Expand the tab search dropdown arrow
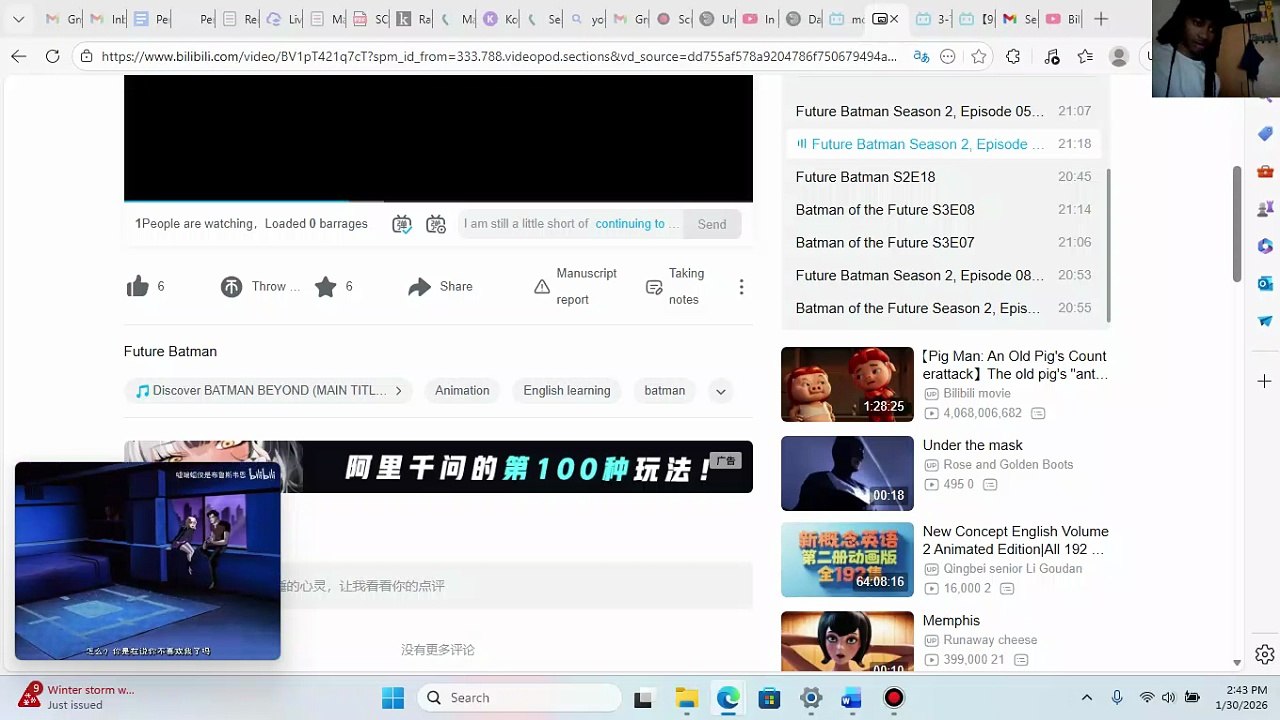1280x720 pixels. [x=19, y=19]
